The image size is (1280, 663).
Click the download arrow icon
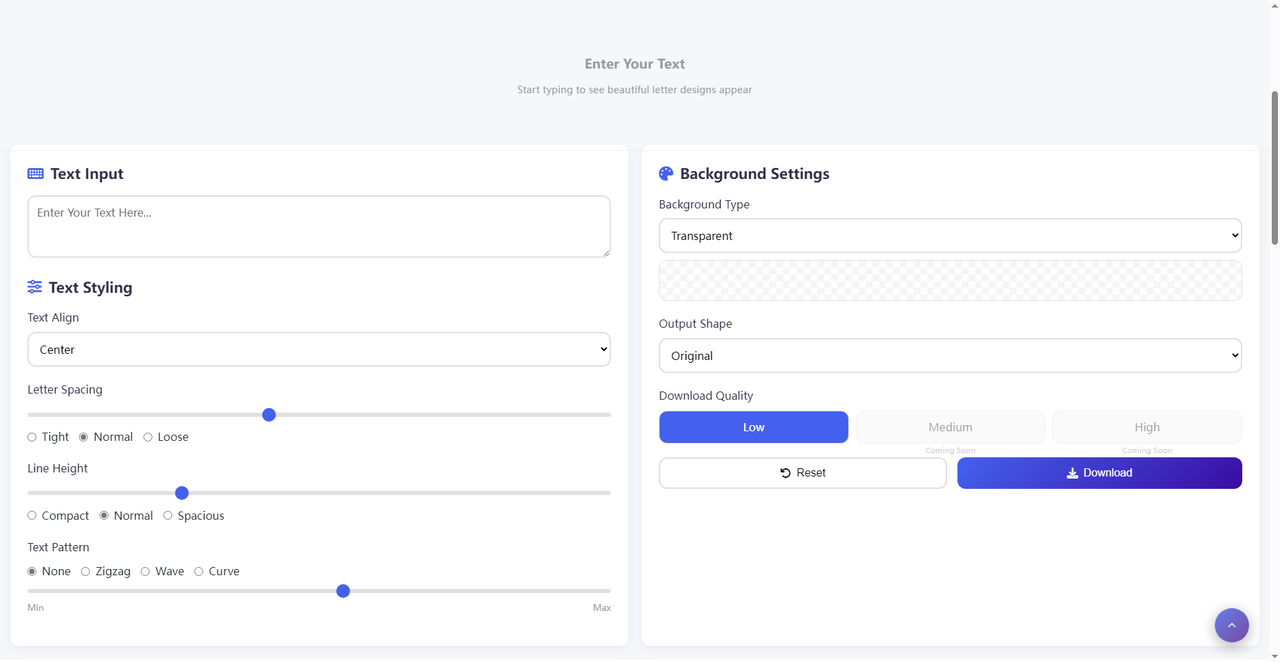tap(1072, 473)
